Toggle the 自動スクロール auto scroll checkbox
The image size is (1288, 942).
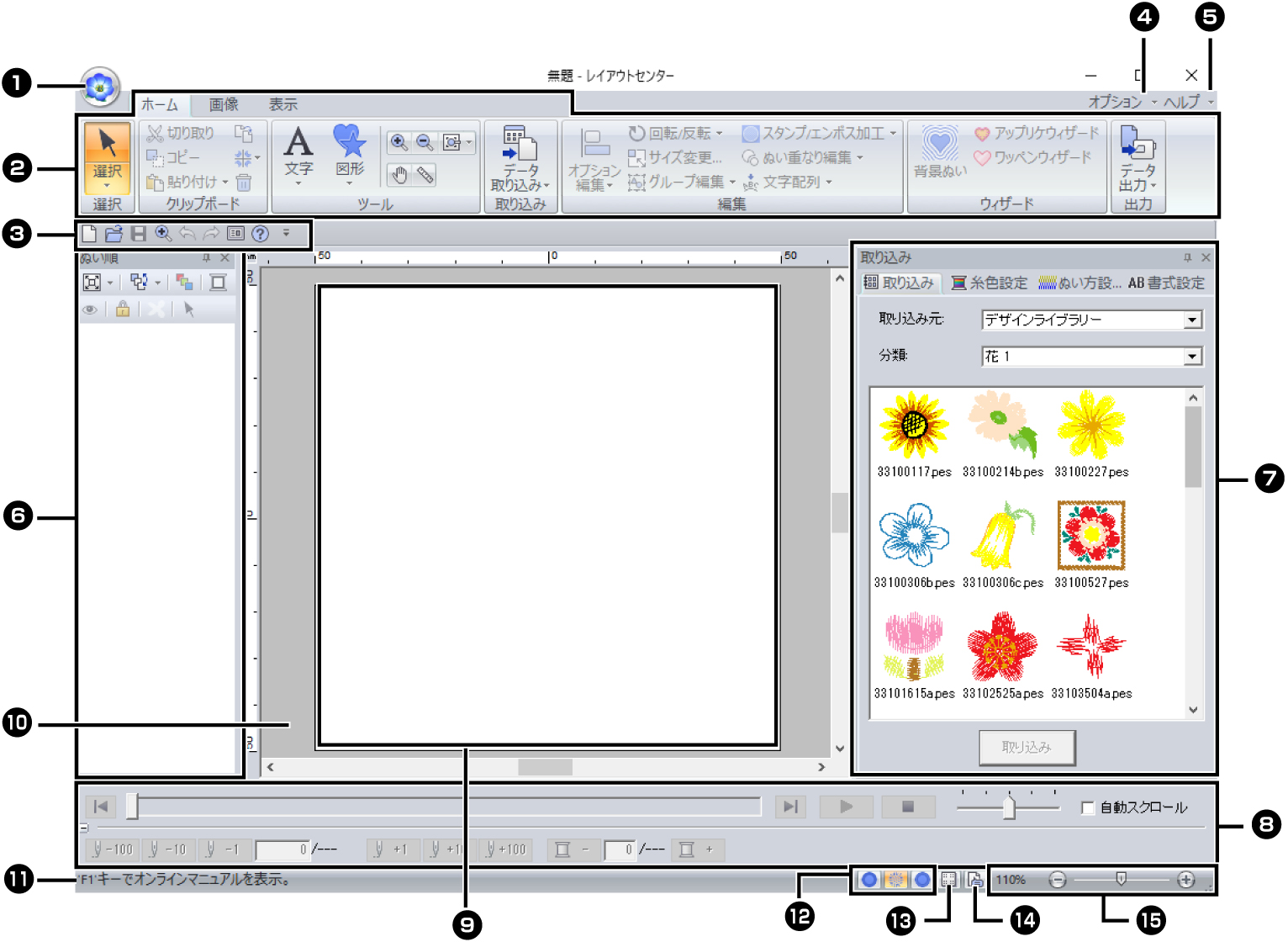pyautogui.click(x=1088, y=807)
